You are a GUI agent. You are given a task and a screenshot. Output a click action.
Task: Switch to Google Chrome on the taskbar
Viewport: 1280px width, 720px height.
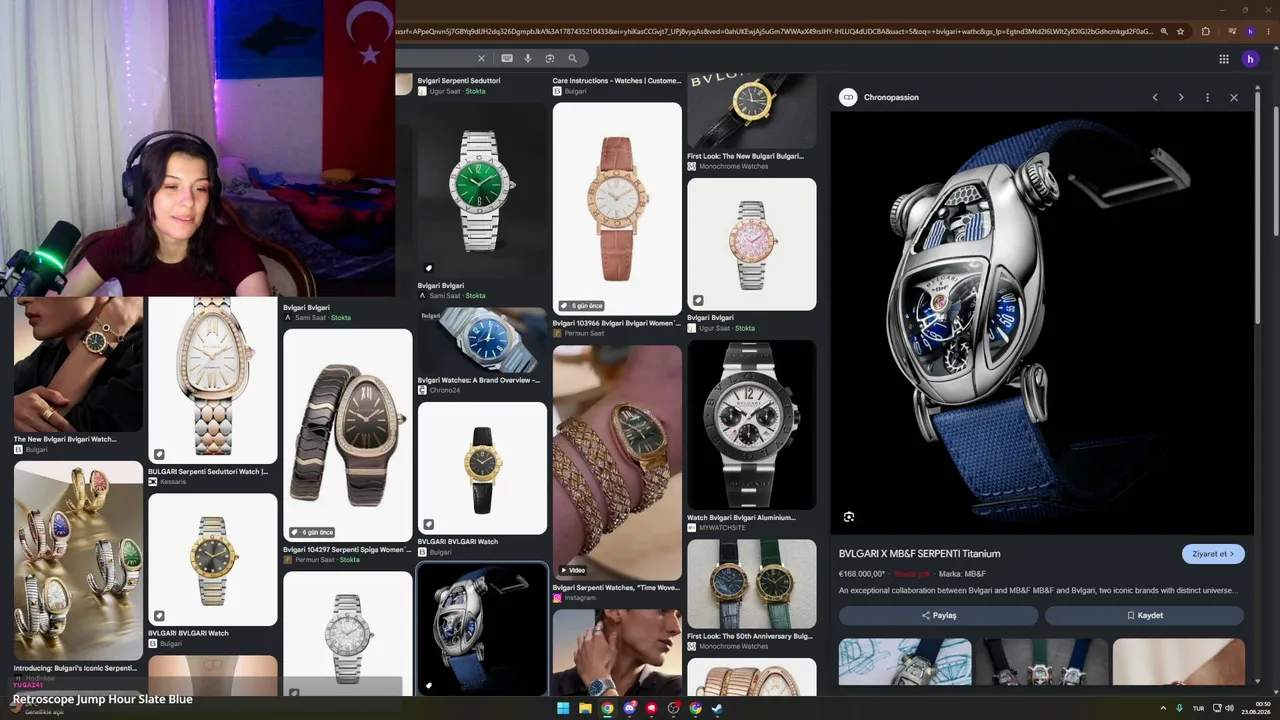click(607, 708)
